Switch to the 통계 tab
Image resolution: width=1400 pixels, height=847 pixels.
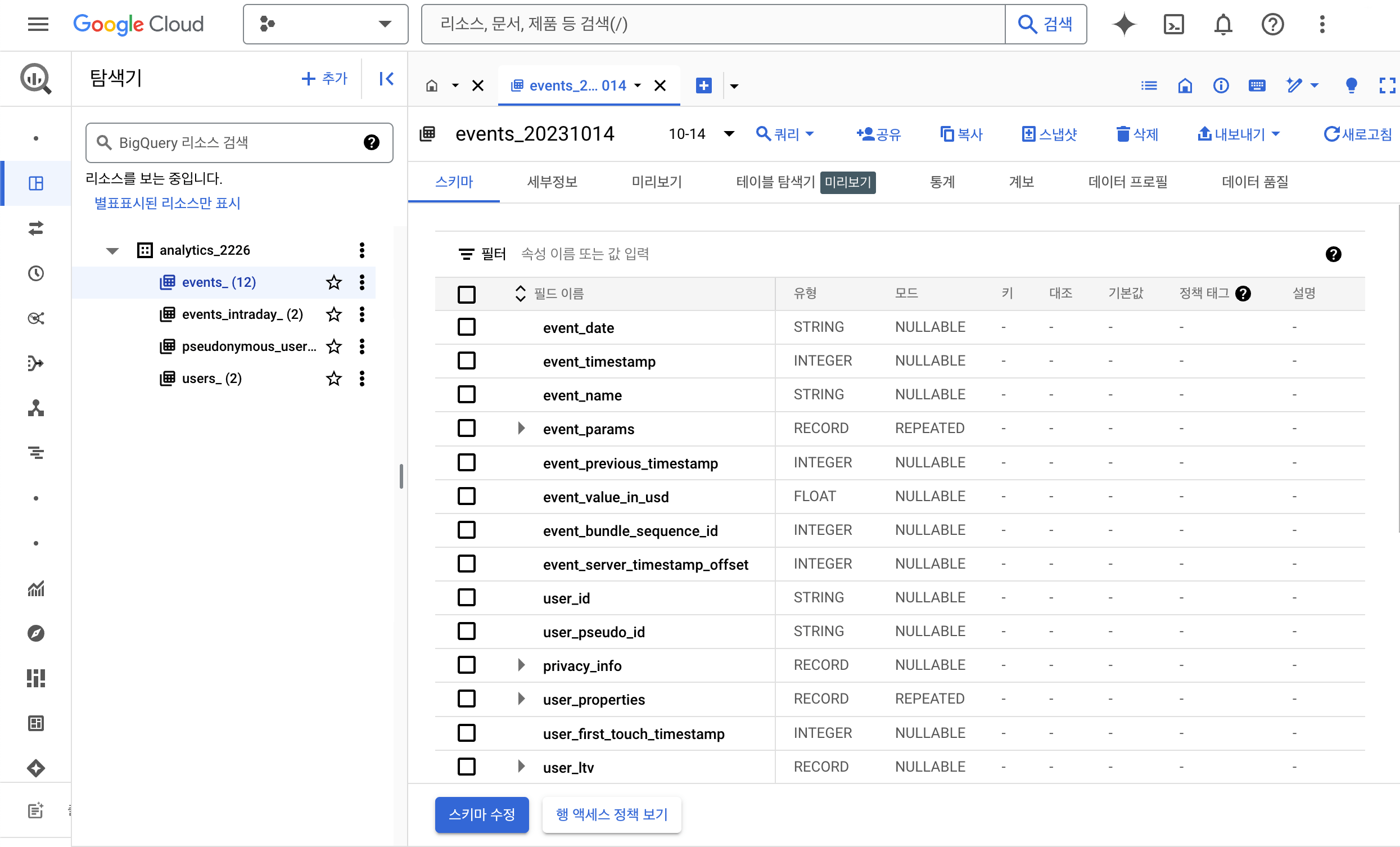941,182
